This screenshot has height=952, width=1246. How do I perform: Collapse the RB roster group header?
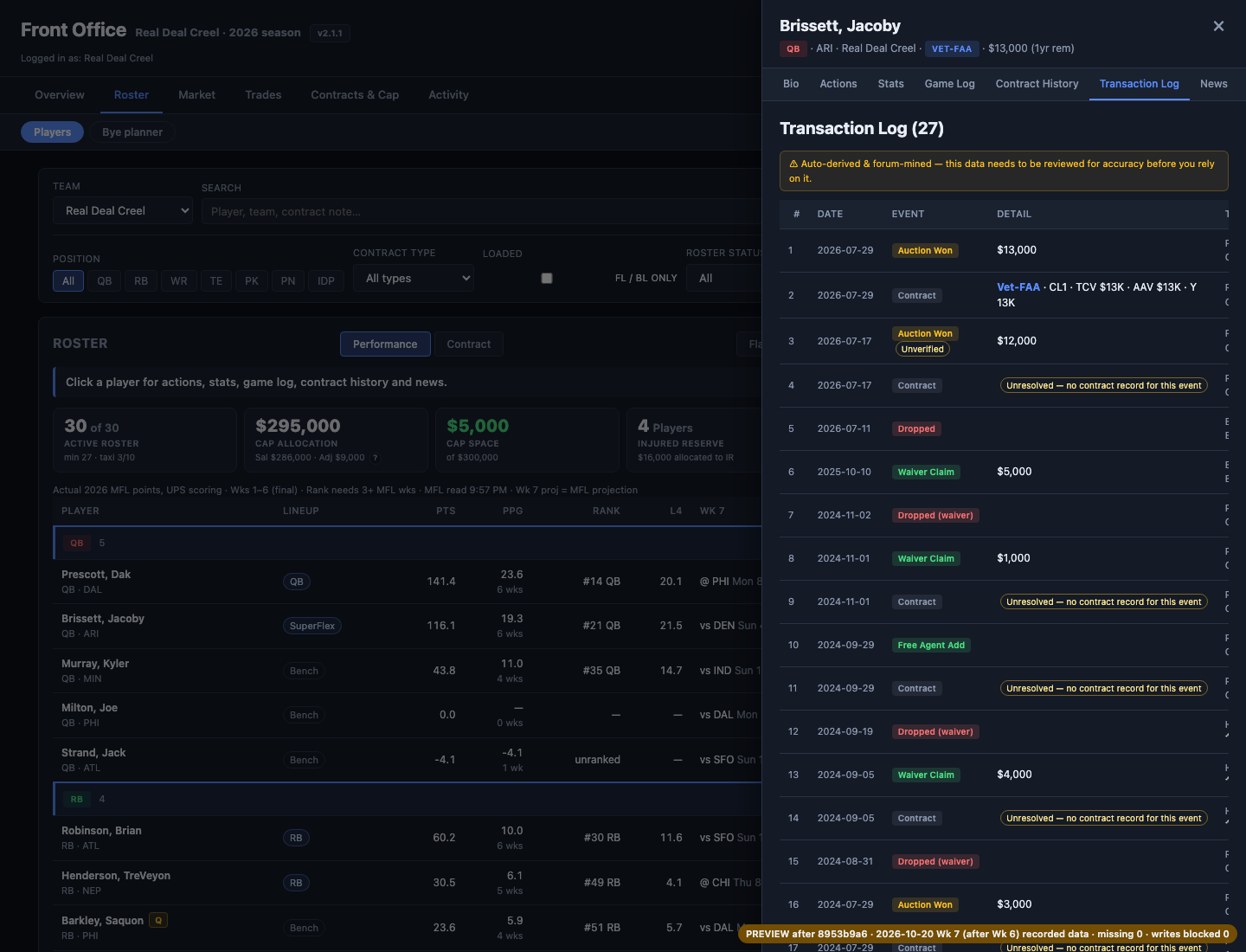click(408, 799)
